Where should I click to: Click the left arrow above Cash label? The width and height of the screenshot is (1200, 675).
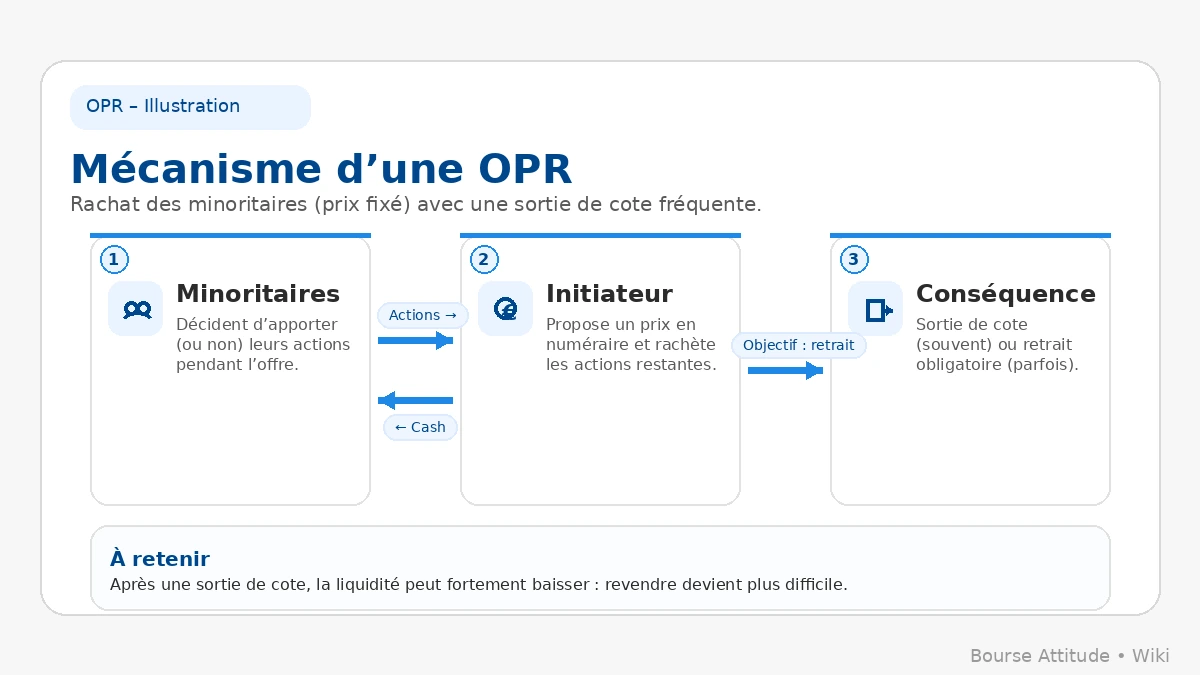click(x=415, y=401)
